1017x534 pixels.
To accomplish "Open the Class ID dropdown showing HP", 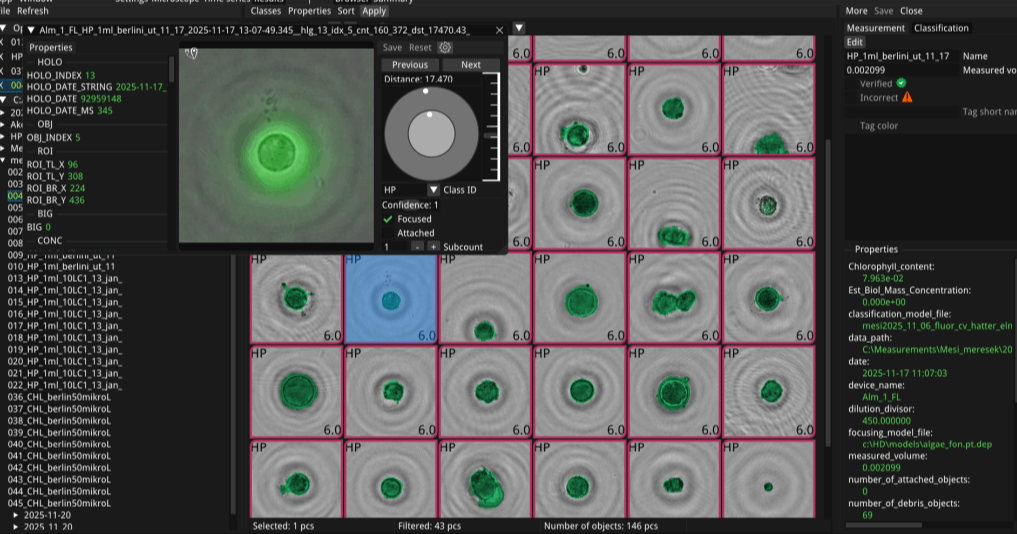I will [x=433, y=189].
